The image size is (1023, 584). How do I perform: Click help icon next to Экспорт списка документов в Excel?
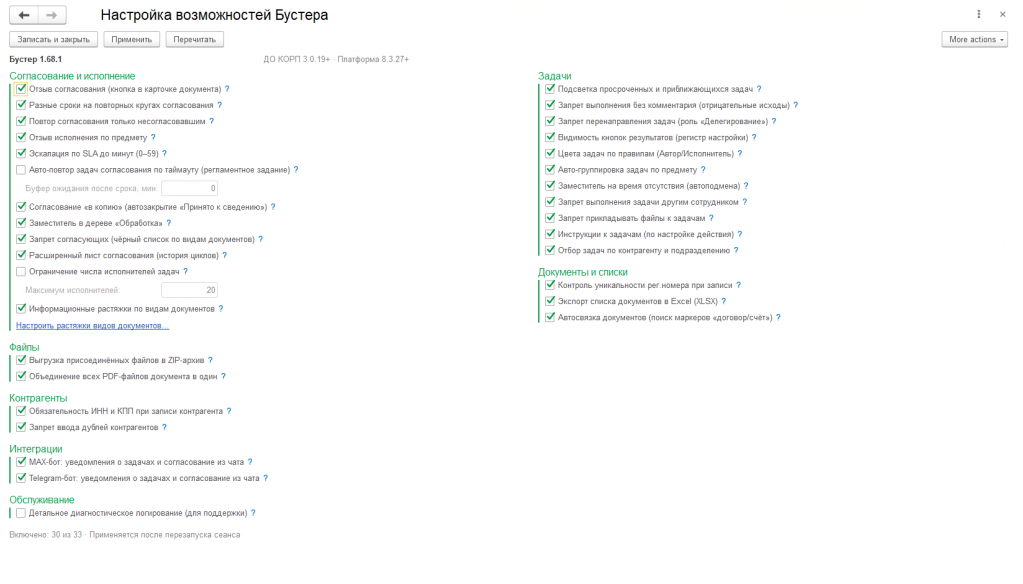tap(724, 301)
